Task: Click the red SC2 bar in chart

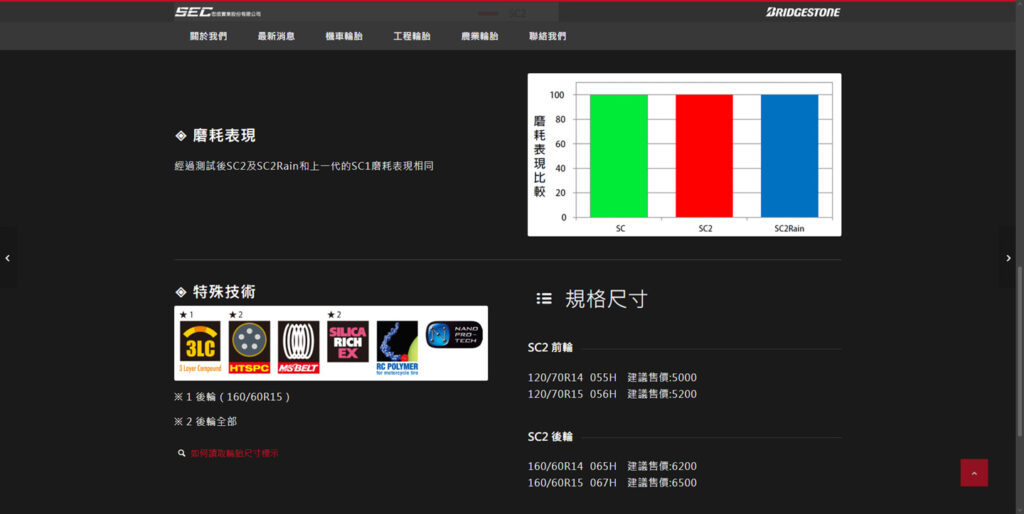Action: (704, 156)
